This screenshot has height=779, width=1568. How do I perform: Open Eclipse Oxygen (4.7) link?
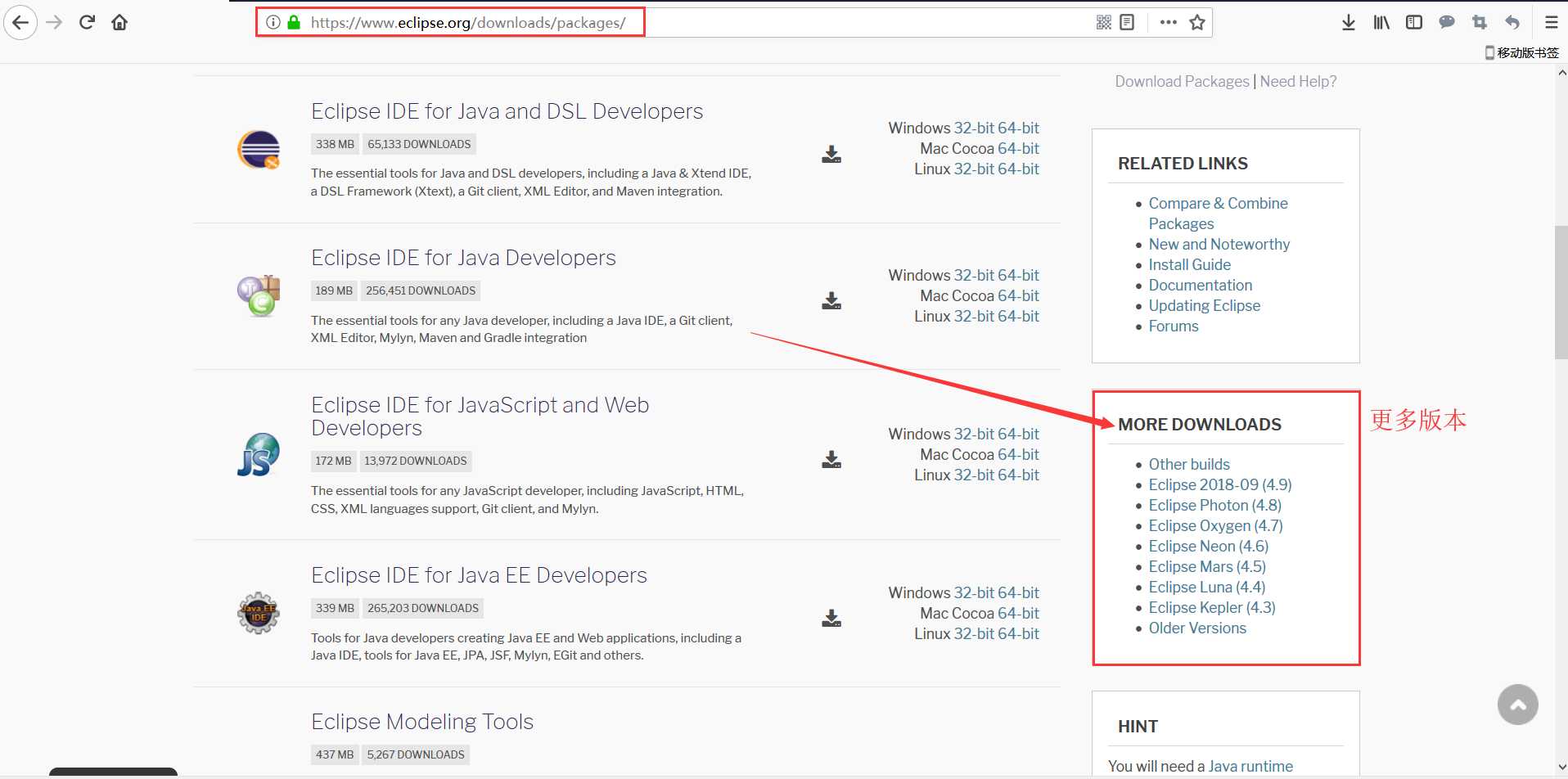1215,525
